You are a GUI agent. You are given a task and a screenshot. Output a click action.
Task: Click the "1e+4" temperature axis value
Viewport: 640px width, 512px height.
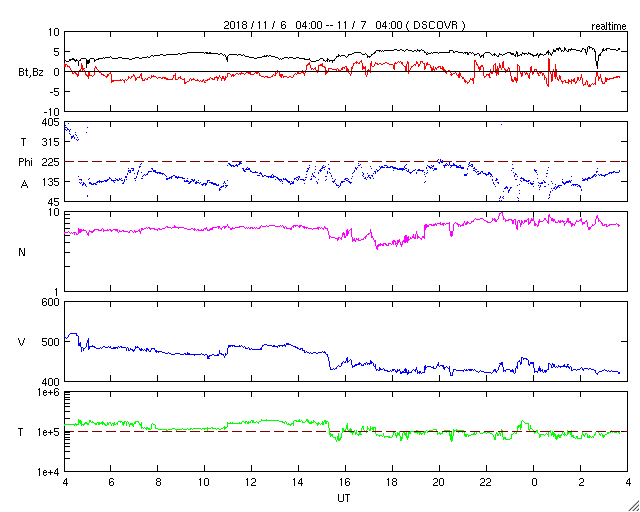point(49,472)
